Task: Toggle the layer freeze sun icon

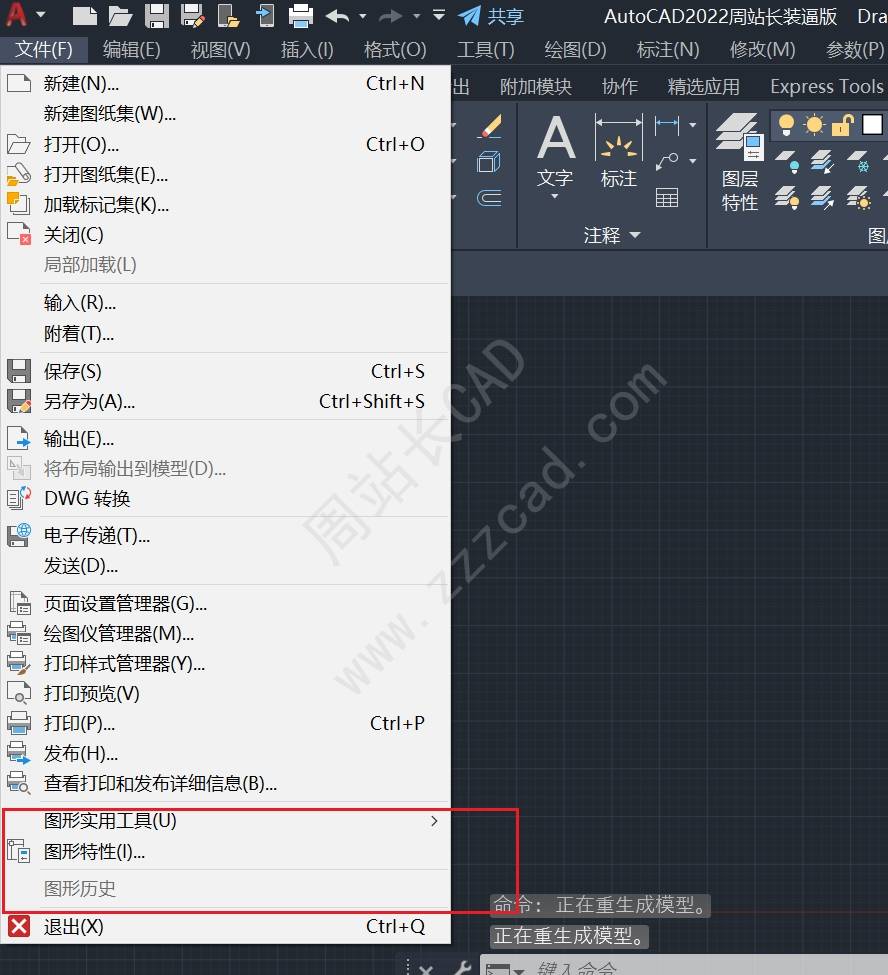Action: 814,125
